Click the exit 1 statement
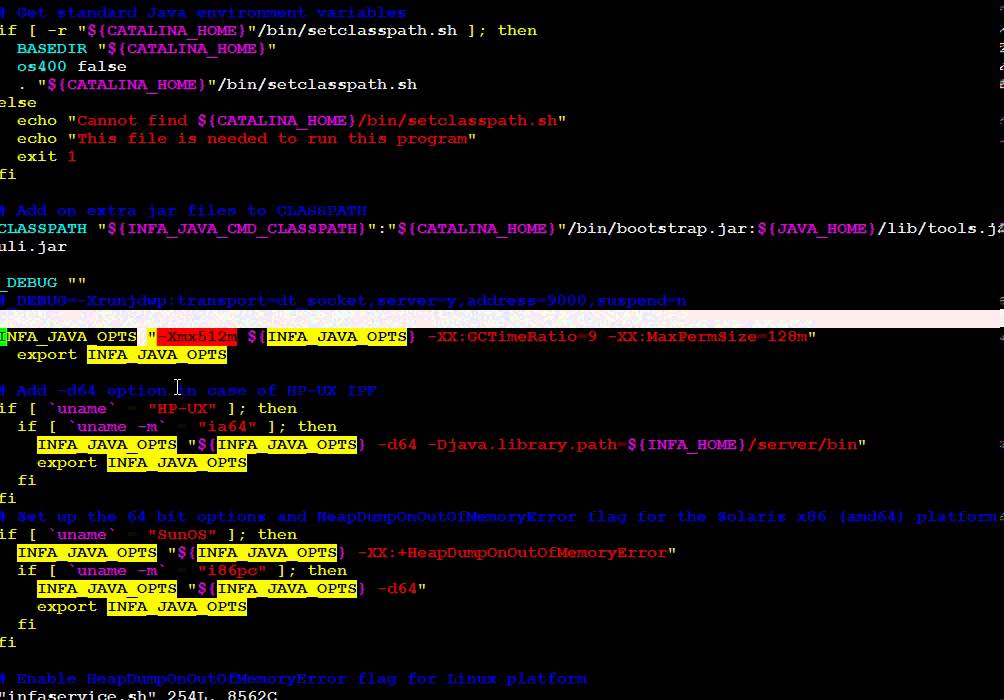The image size is (1004, 700). 47,156
